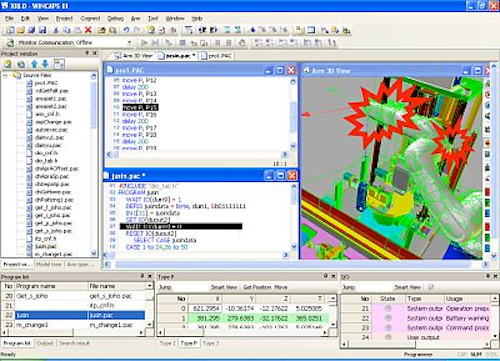Click Move button in Type P panel
This screenshot has width=500, height=361.
(281, 287)
